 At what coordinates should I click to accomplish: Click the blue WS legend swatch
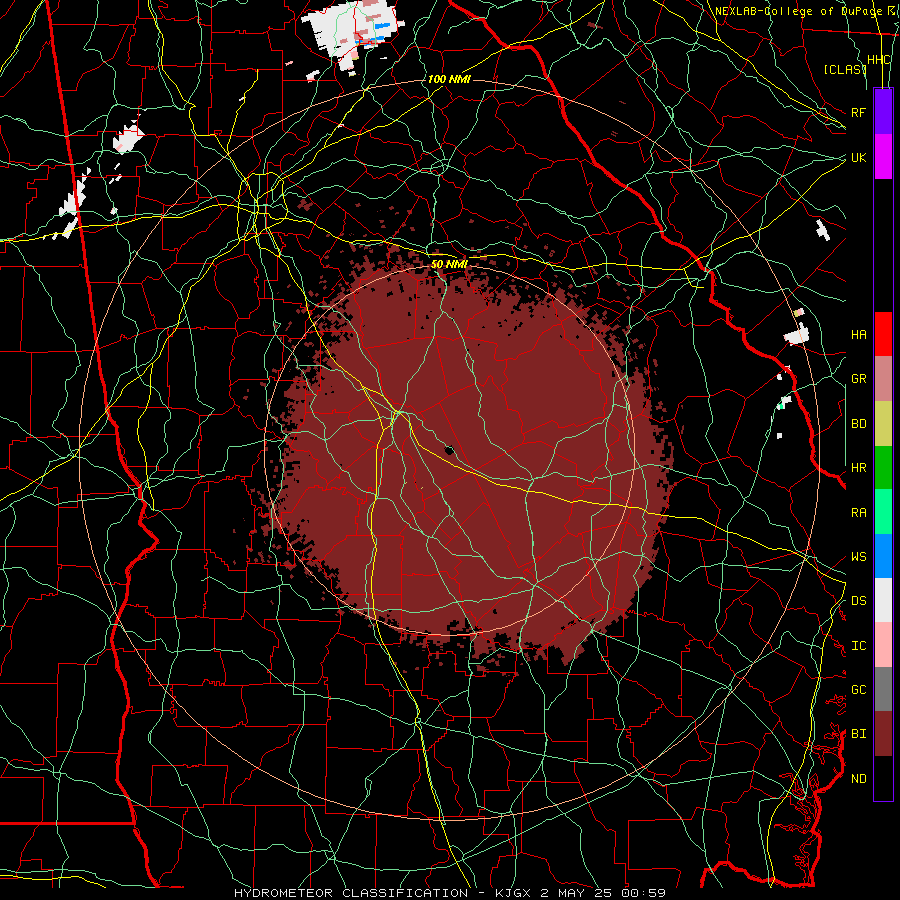tap(883, 556)
